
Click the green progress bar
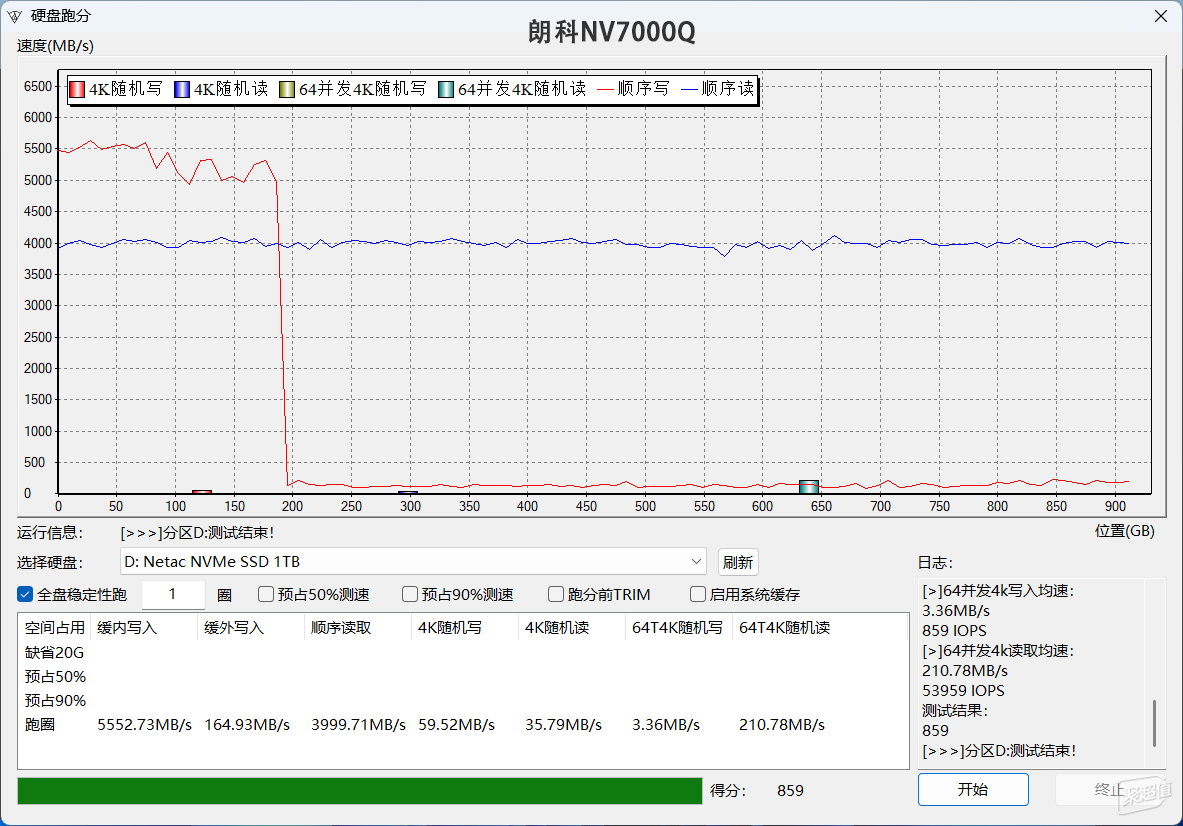(x=360, y=791)
